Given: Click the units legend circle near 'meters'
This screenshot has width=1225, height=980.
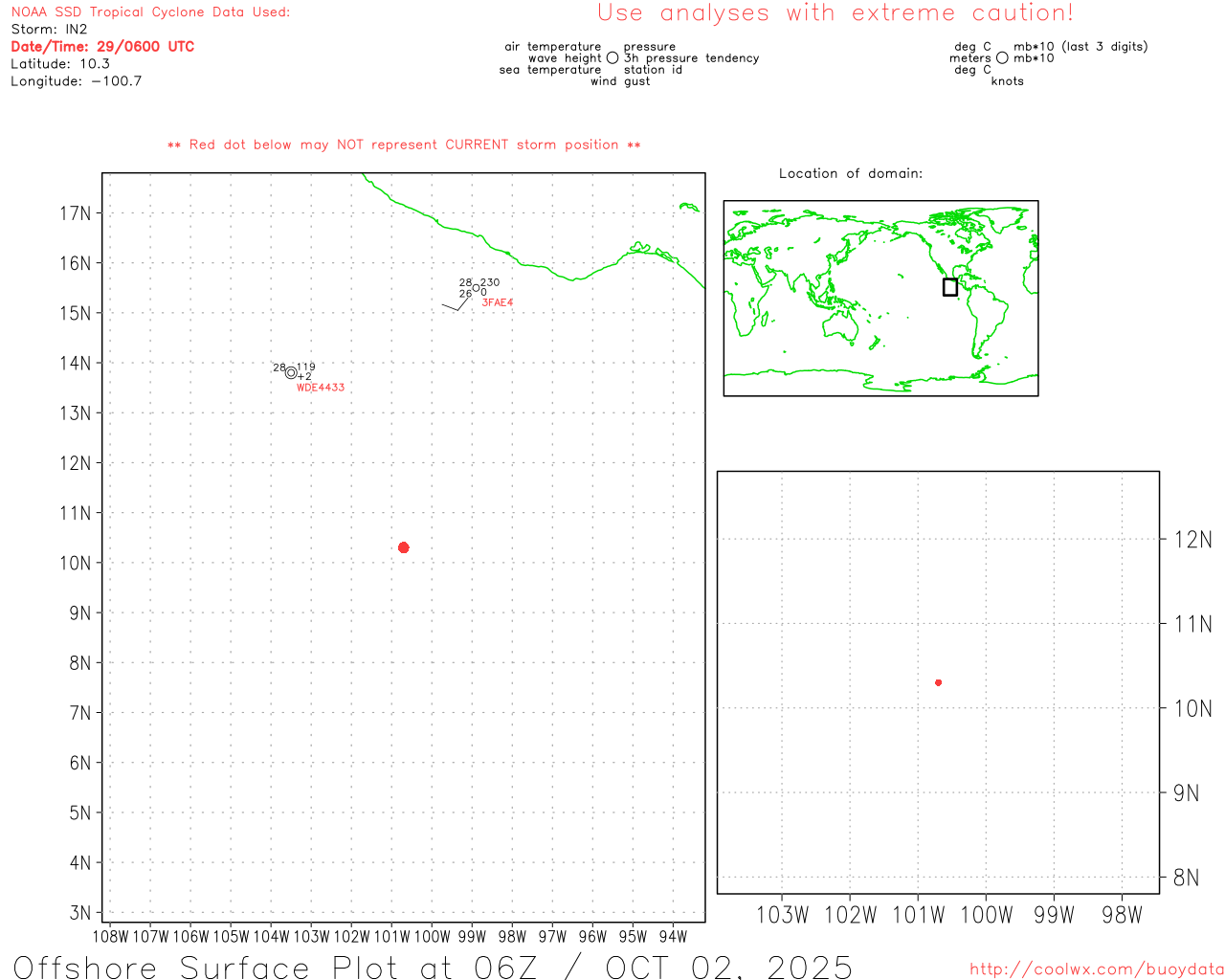Looking at the screenshot, I should pos(1002,58).
